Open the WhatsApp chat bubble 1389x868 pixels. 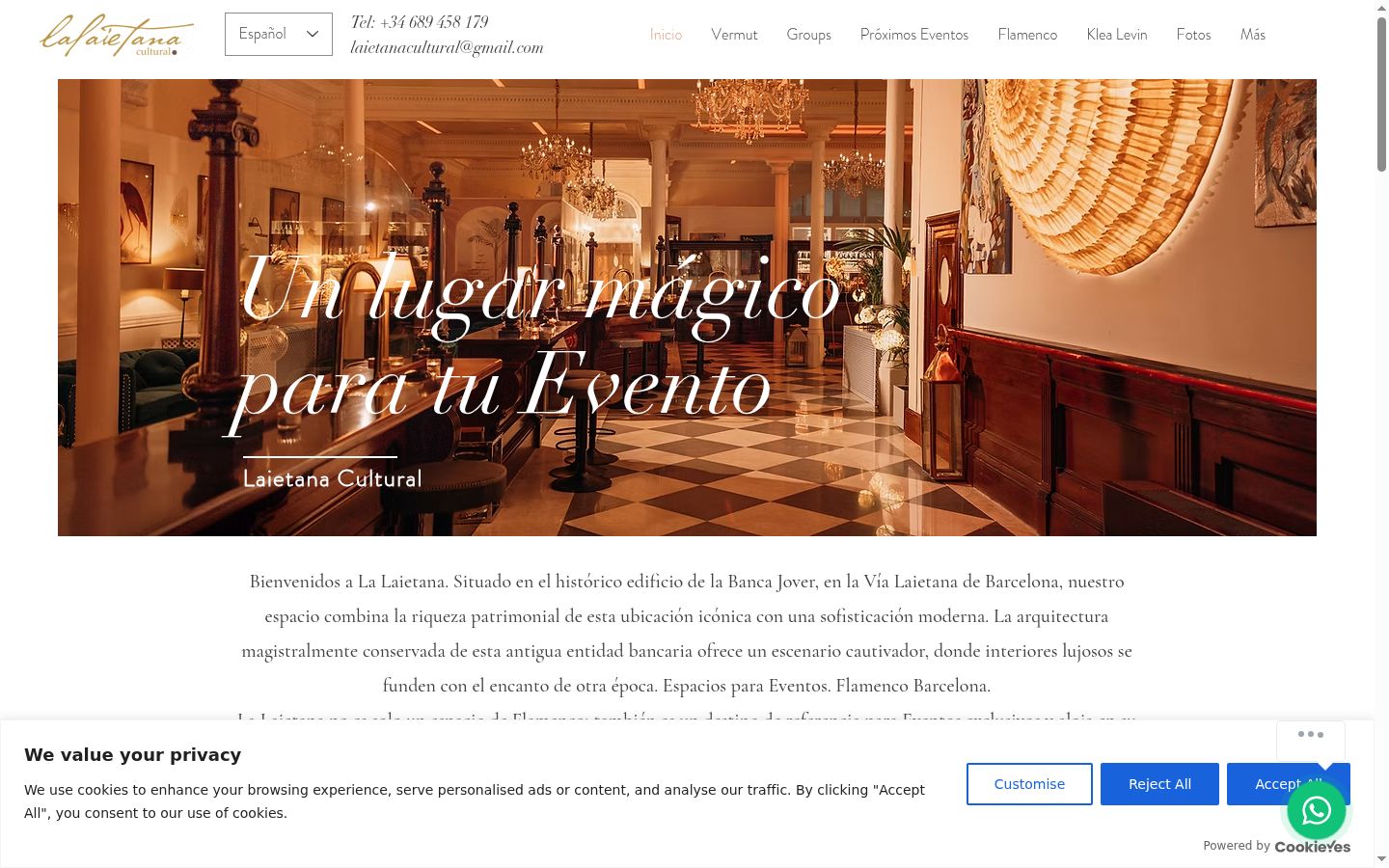coord(1317,810)
